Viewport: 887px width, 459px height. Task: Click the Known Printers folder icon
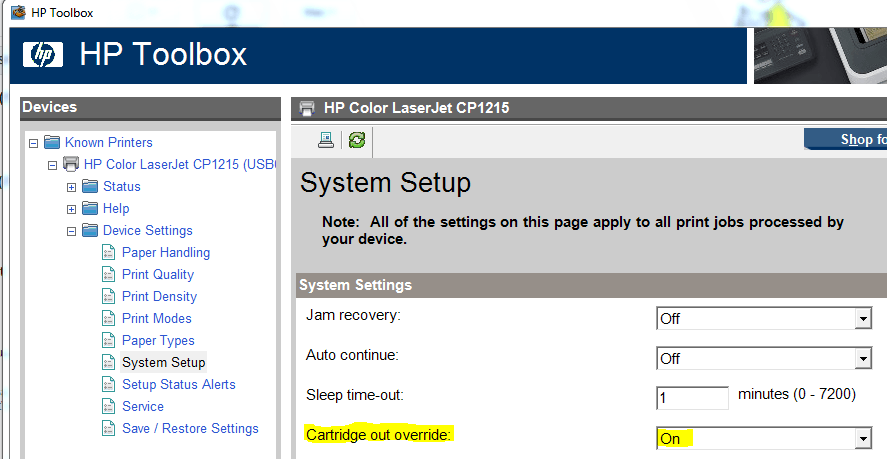(52, 142)
